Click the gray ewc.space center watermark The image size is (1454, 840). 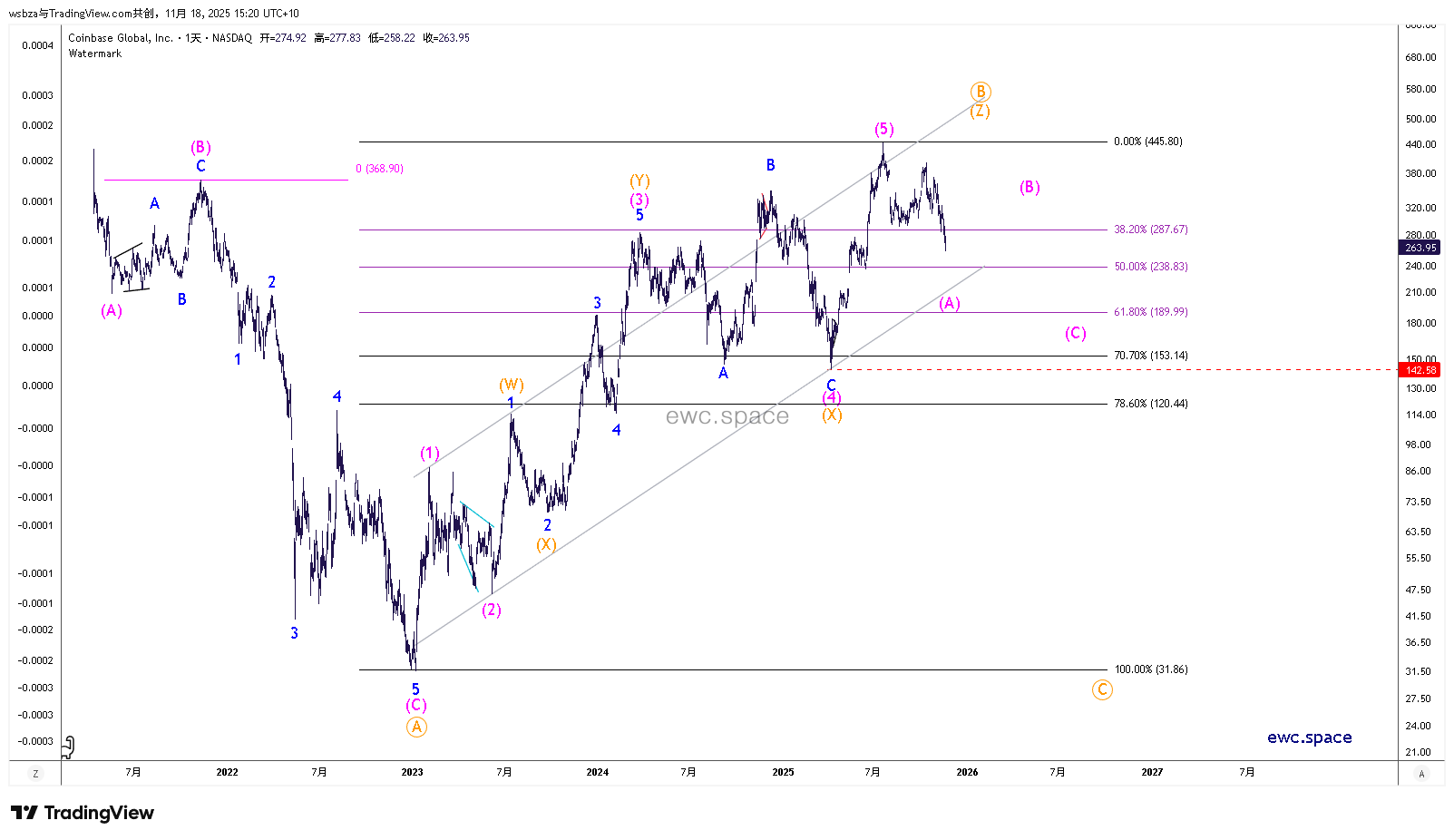point(727,416)
